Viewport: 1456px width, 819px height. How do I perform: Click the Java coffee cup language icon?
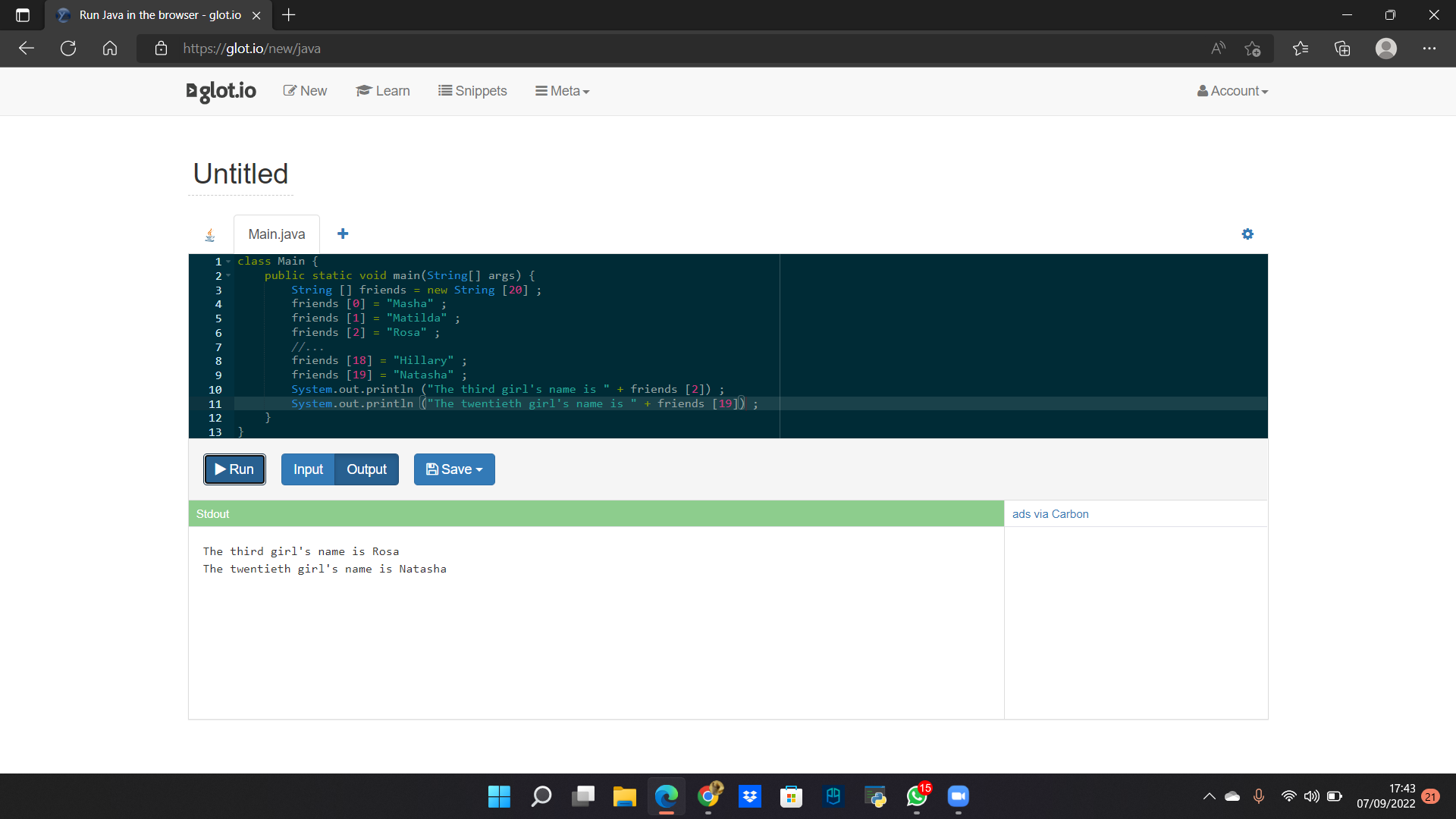(210, 234)
